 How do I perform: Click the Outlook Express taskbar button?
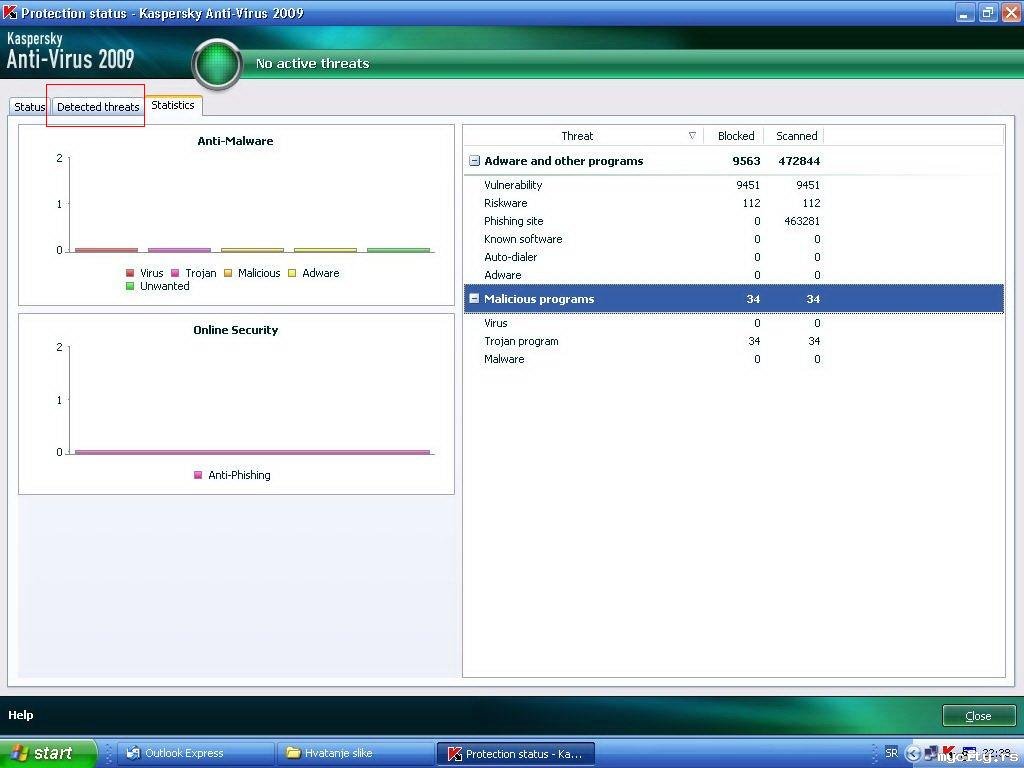[183, 753]
